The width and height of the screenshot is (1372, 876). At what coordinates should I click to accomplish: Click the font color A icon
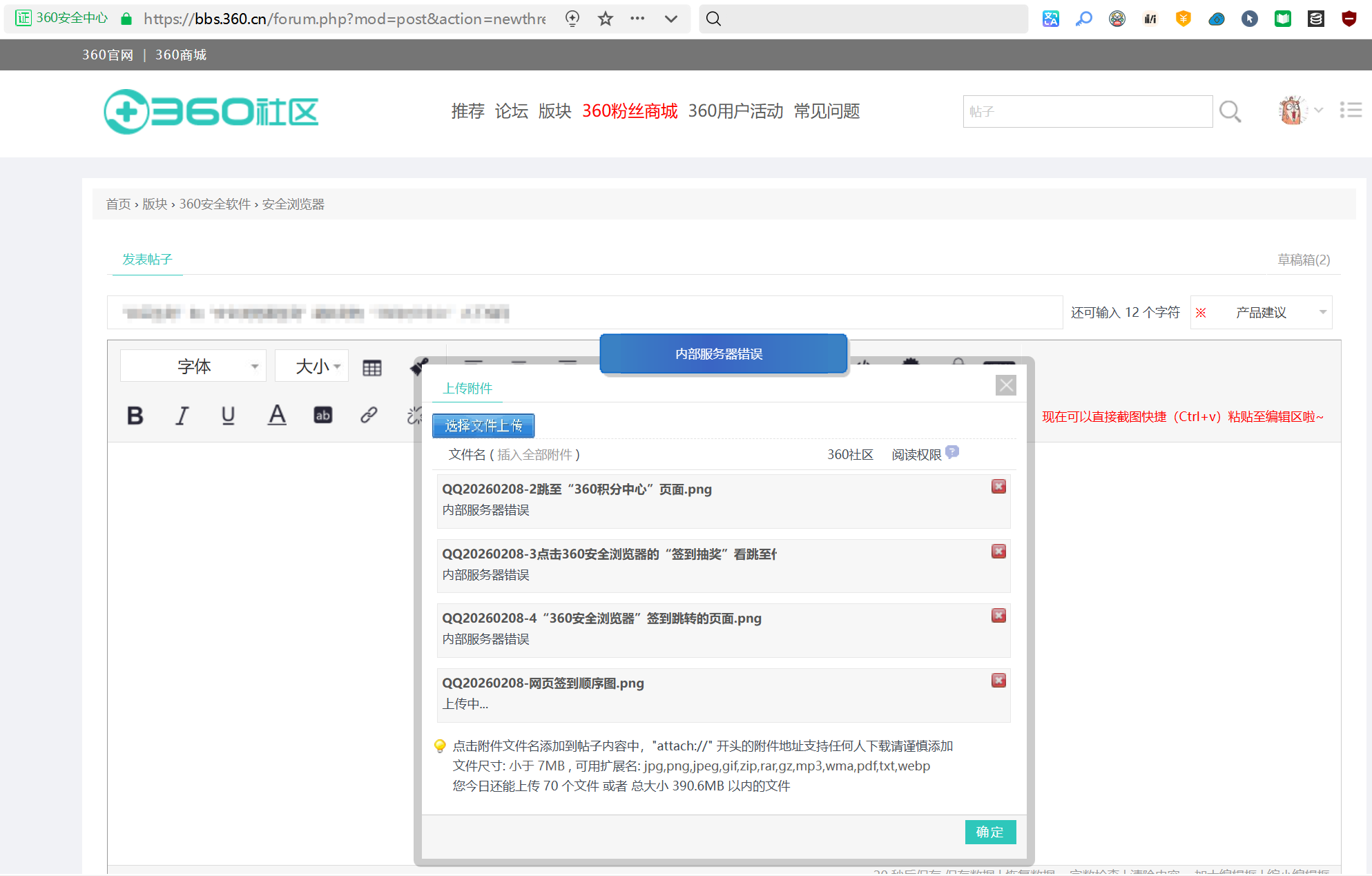coord(277,415)
